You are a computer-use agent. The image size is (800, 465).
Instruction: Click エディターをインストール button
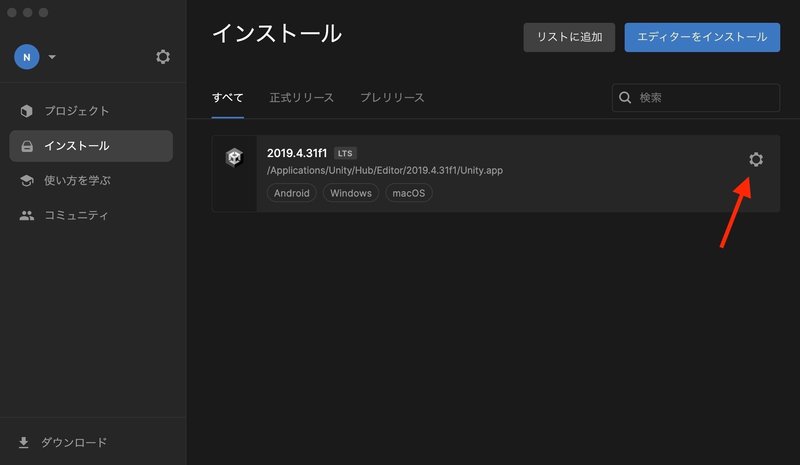pos(702,37)
